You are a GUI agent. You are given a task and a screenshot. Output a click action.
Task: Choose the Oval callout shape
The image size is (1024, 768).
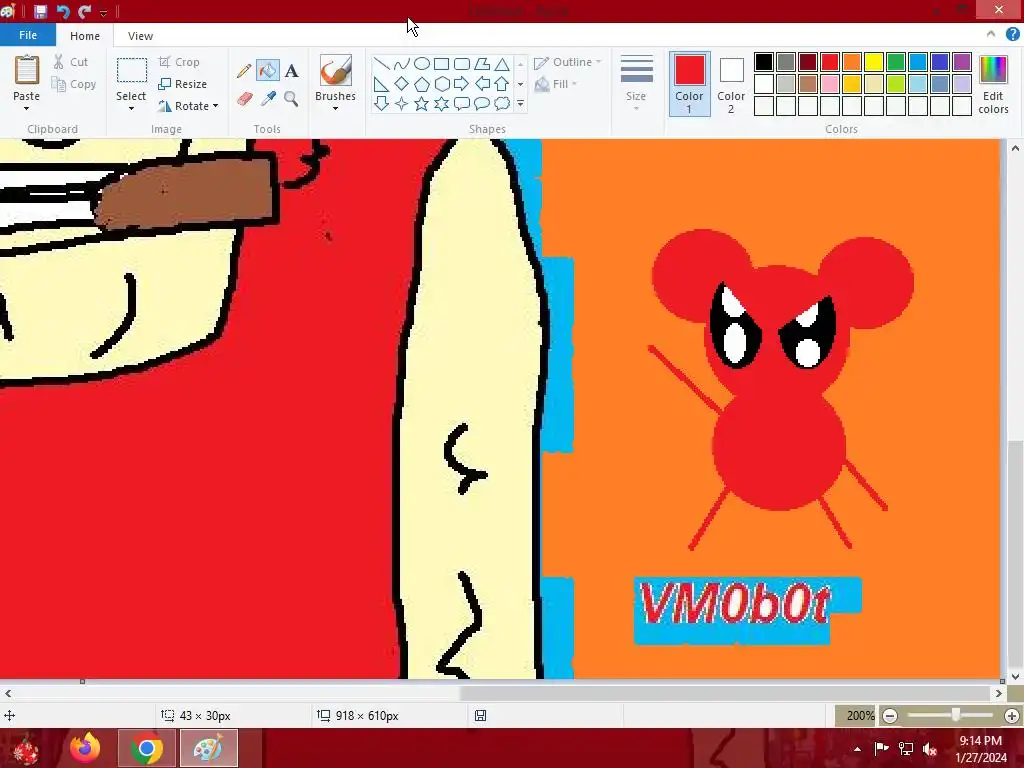tap(482, 103)
